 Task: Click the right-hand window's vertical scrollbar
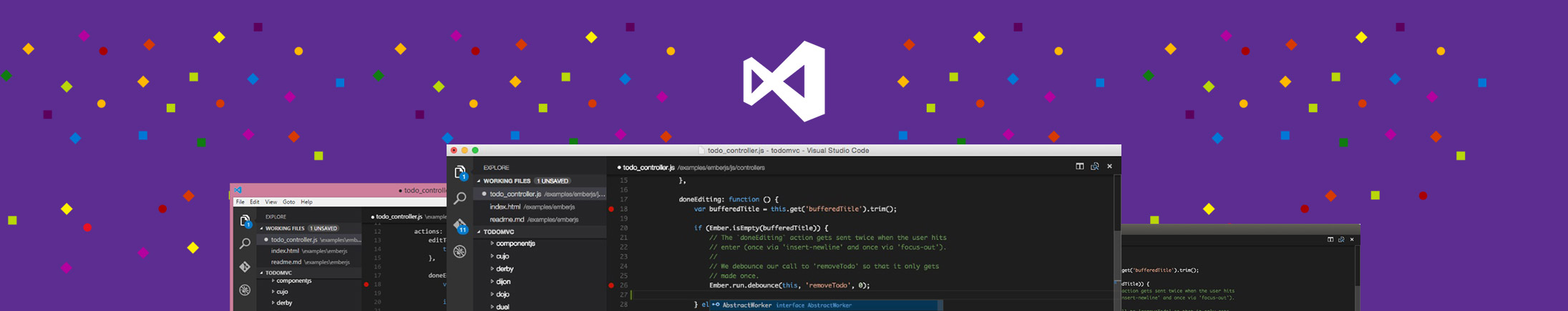(x=1356, y=279)
